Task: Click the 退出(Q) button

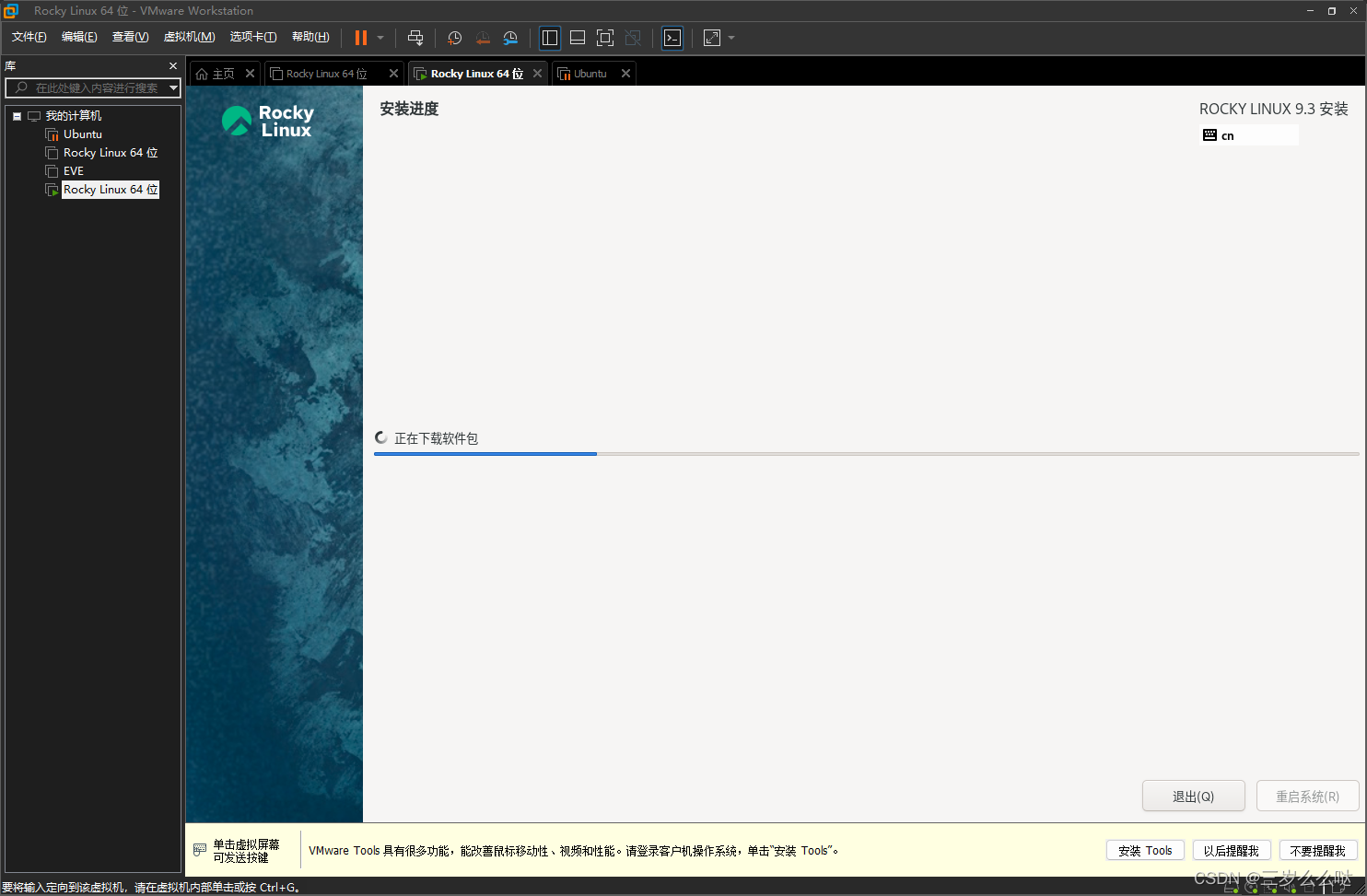Action: [x=1193, y=797]
